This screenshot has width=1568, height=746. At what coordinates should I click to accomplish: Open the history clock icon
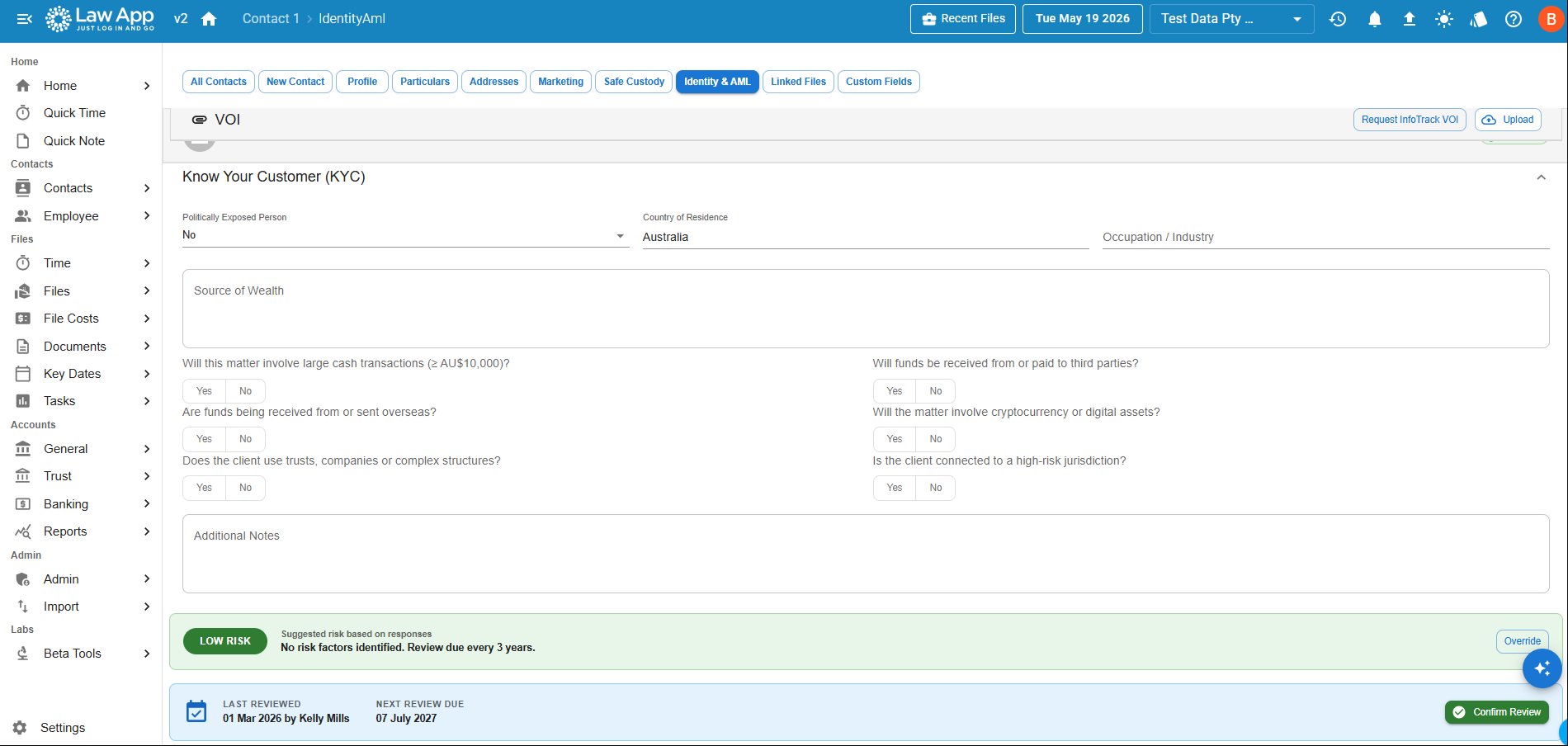(1338, 18)
